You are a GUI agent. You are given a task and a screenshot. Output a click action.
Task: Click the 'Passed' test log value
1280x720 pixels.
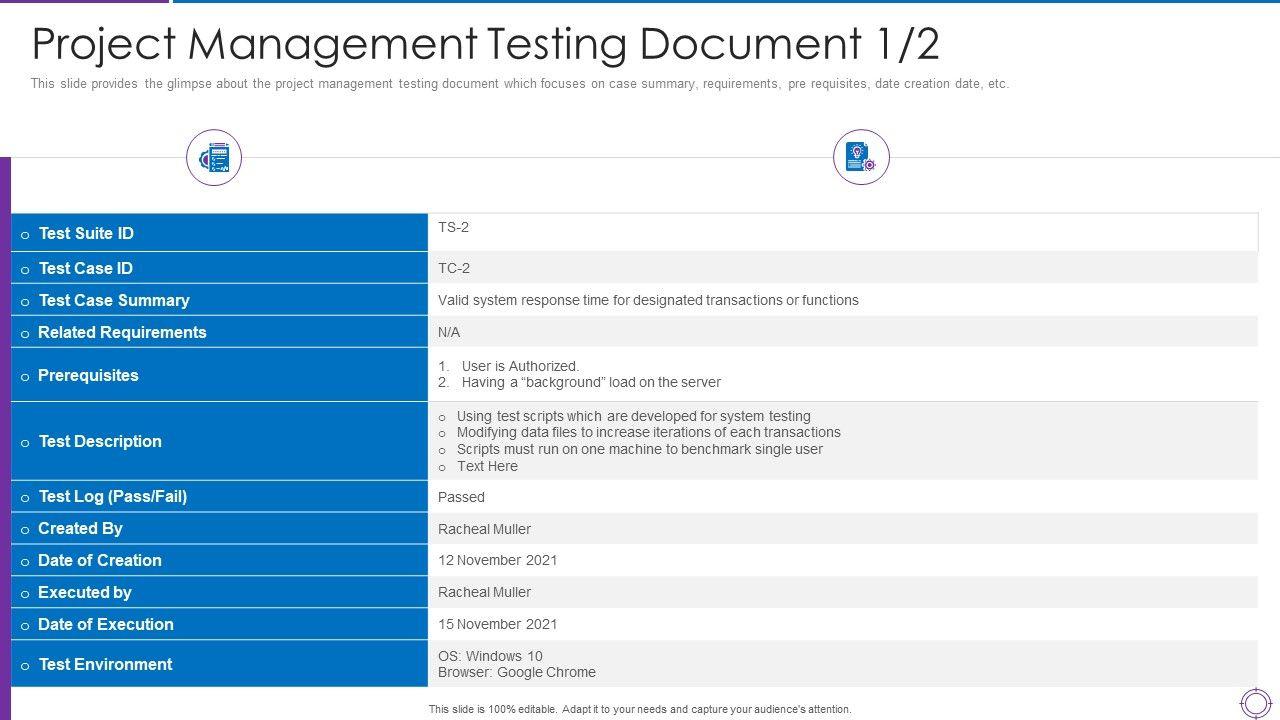coord(461,497)
